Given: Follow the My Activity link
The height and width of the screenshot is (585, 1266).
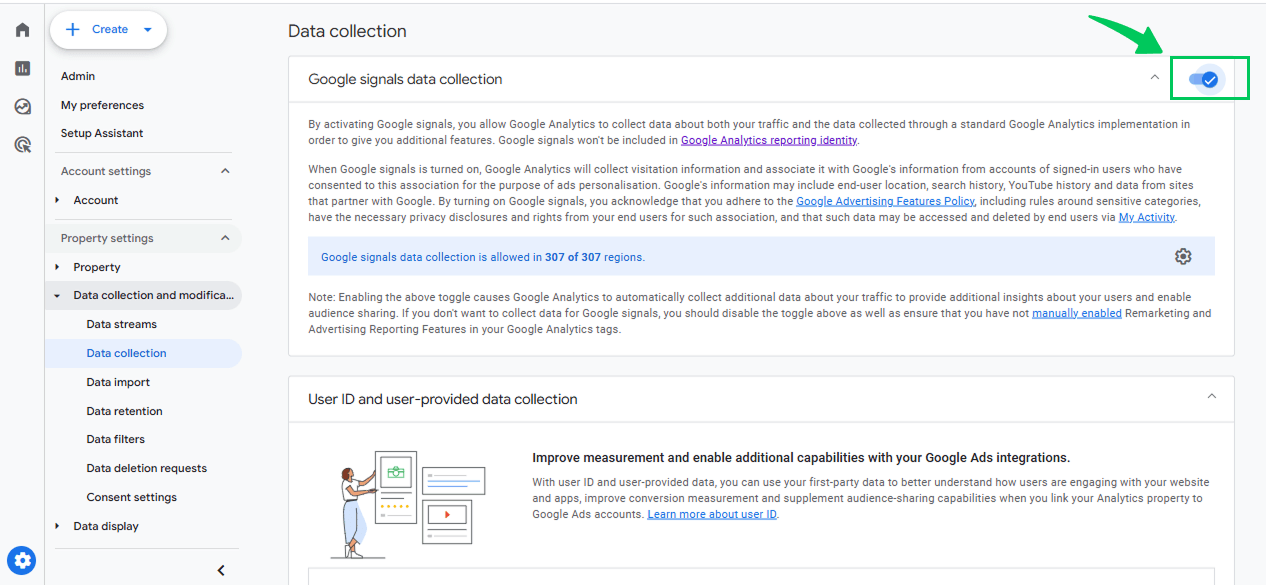Looking at the screenshot, I should 1147,217.
